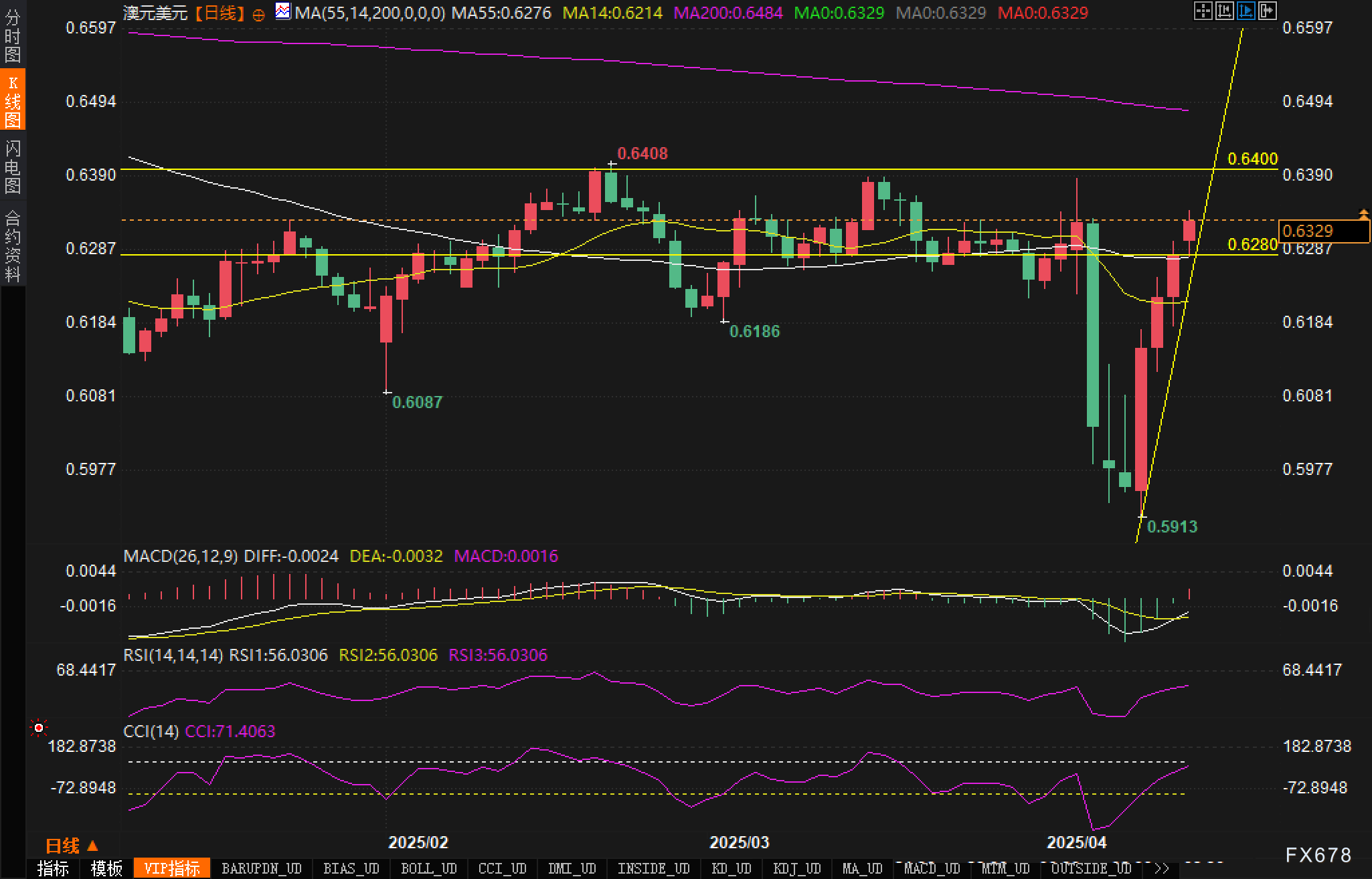The height and width of the screenshot is (879, 1372).
Task: Switch to the 指标 tab
Action: 53,868
